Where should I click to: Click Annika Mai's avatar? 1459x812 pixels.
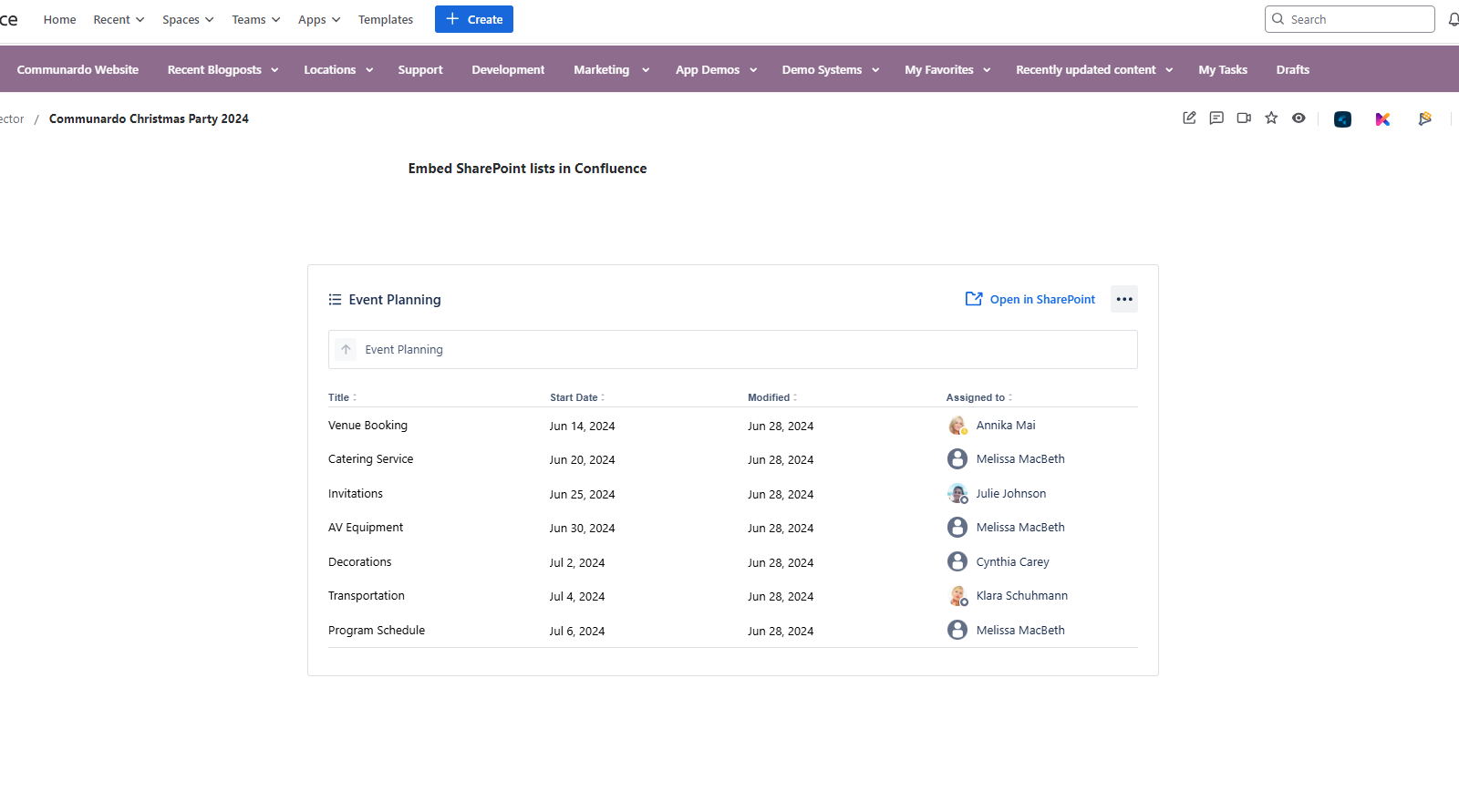click(957, 426)
